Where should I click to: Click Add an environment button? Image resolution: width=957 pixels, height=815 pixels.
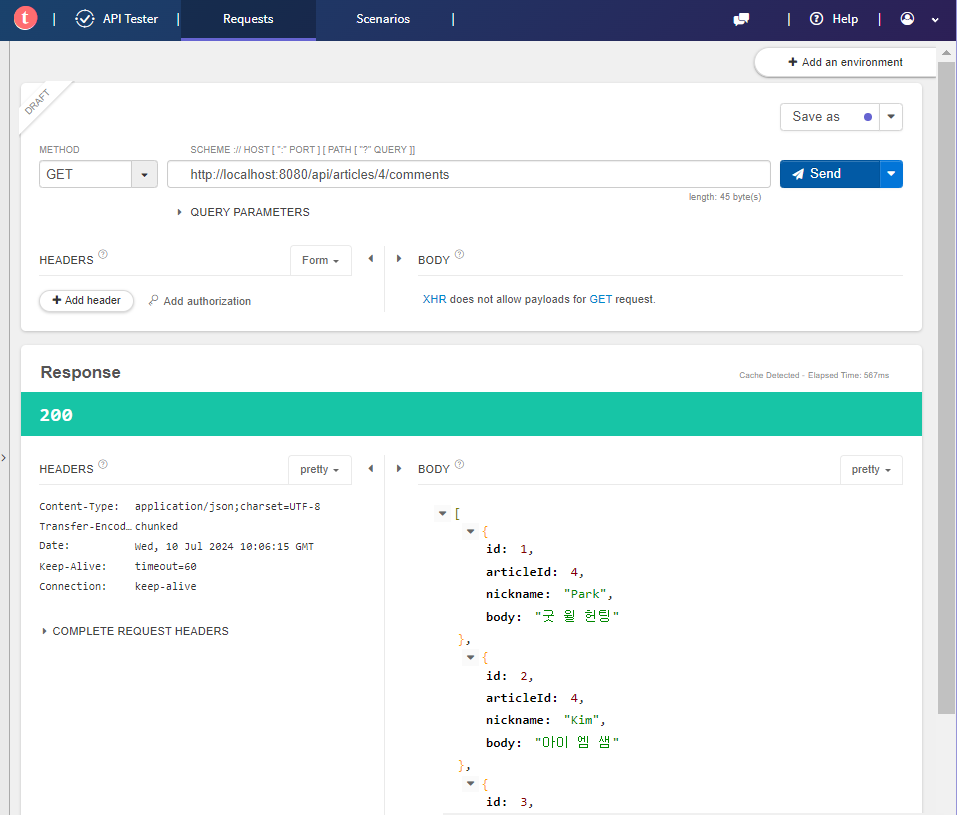pos(845,62)
